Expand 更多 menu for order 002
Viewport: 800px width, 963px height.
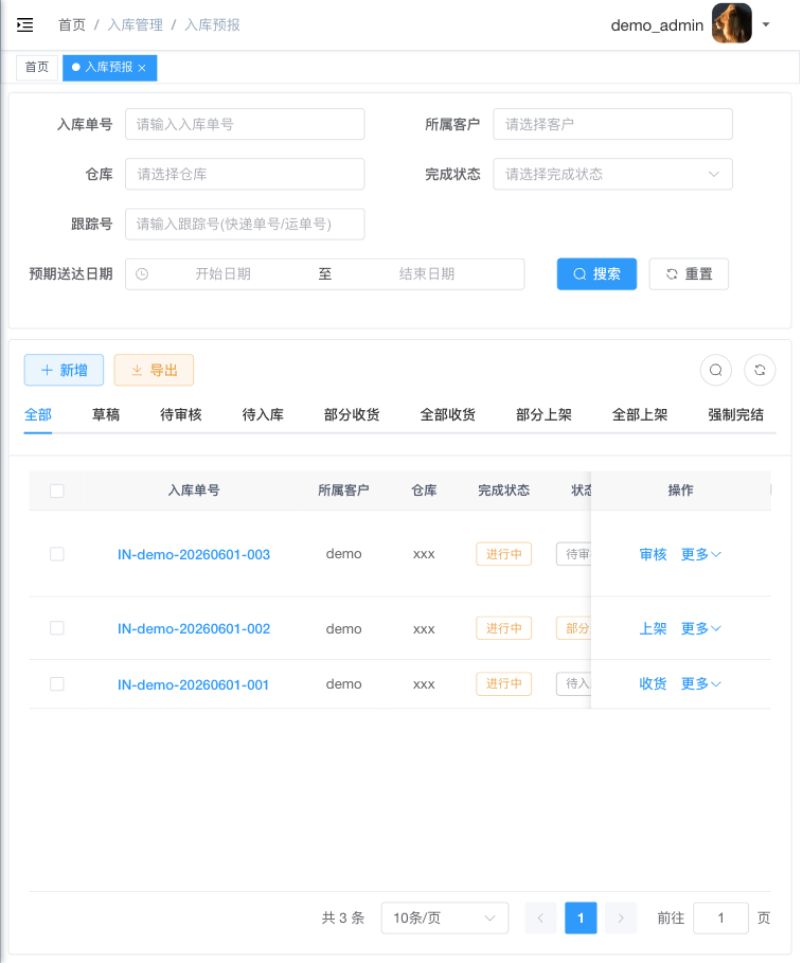[x=701, y=629]
